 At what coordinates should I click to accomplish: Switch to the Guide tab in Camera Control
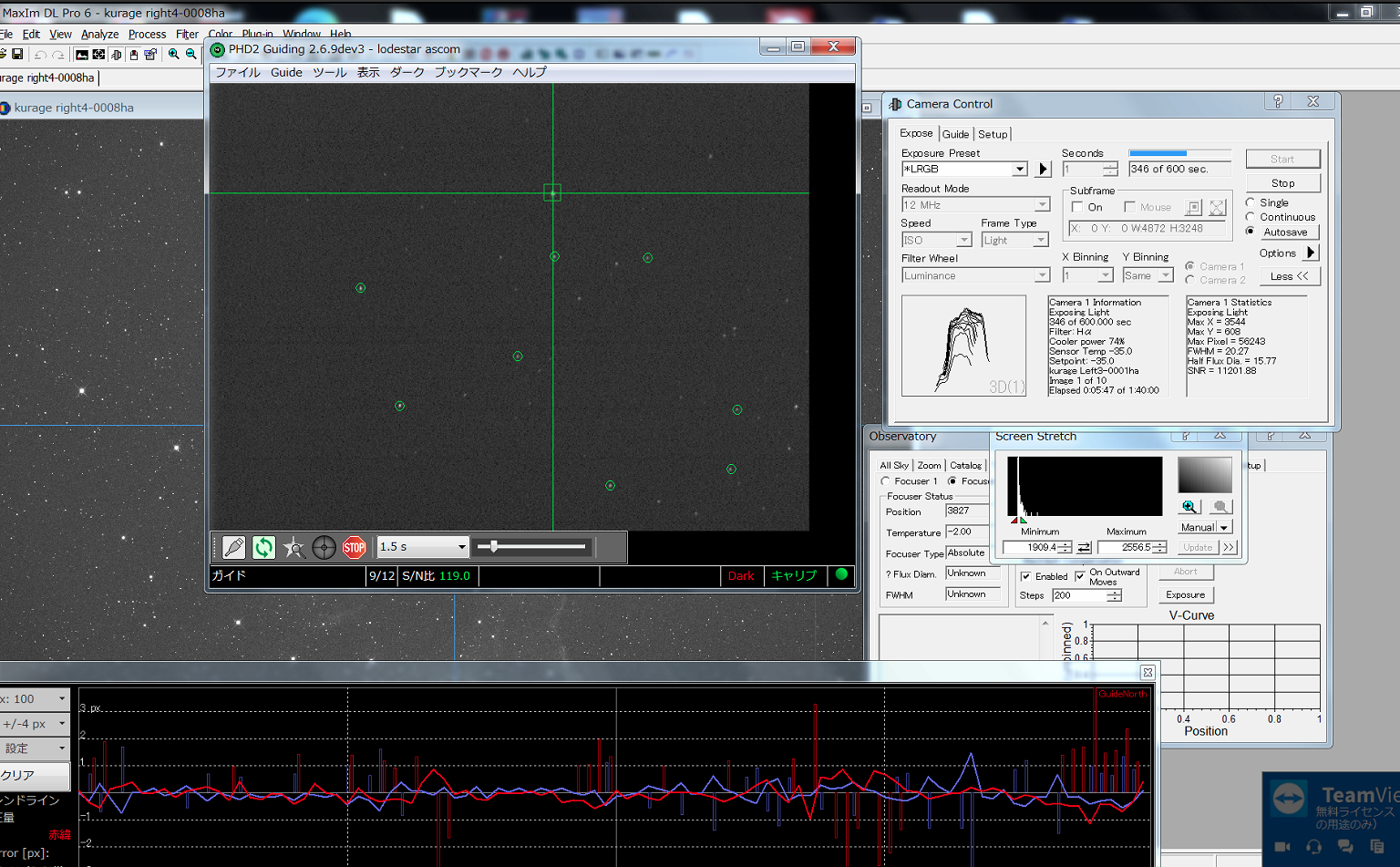[x=955, y=134]
